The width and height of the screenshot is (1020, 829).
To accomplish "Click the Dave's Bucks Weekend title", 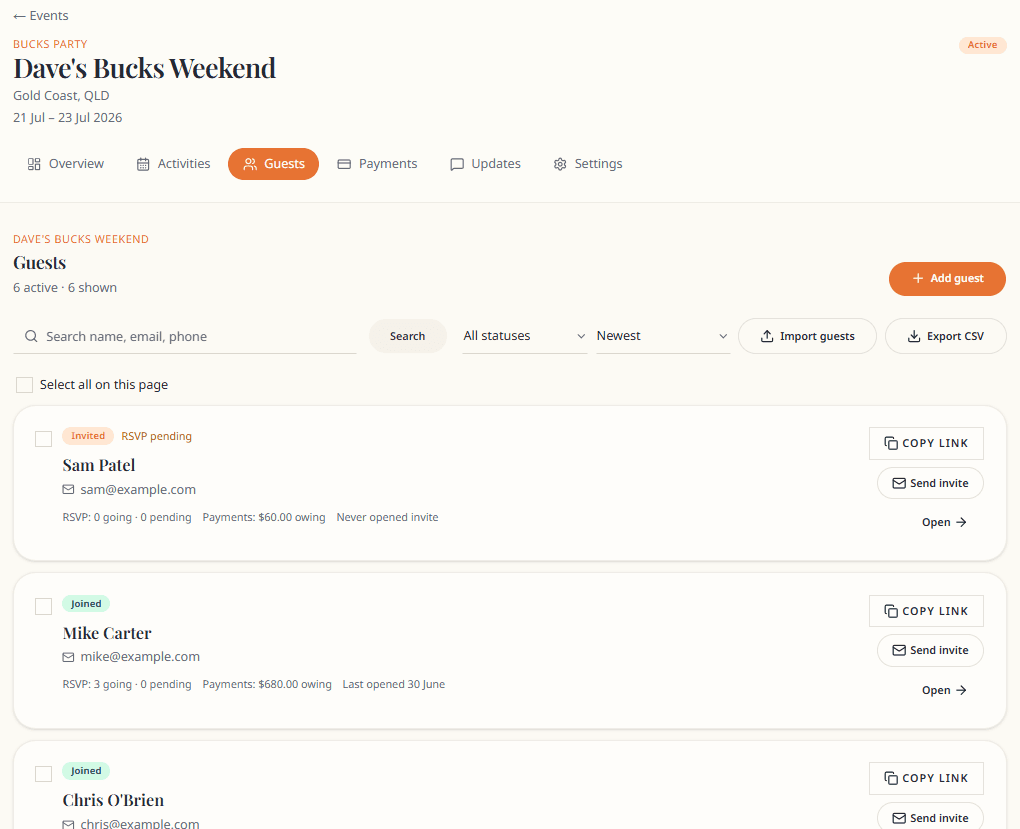I will pyautogui.click(x=144, y=68).
